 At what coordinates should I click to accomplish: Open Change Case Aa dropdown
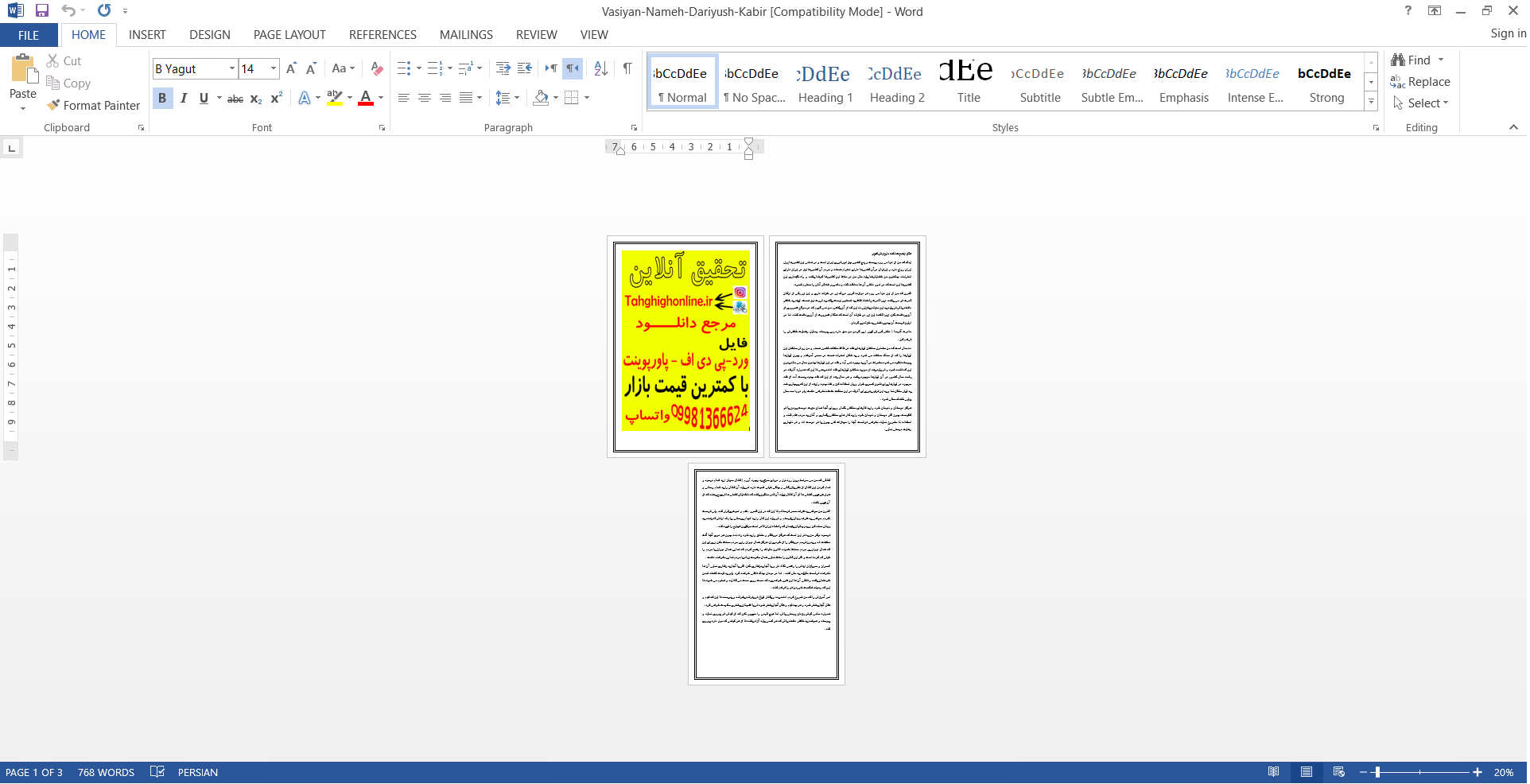coord(343,68)
